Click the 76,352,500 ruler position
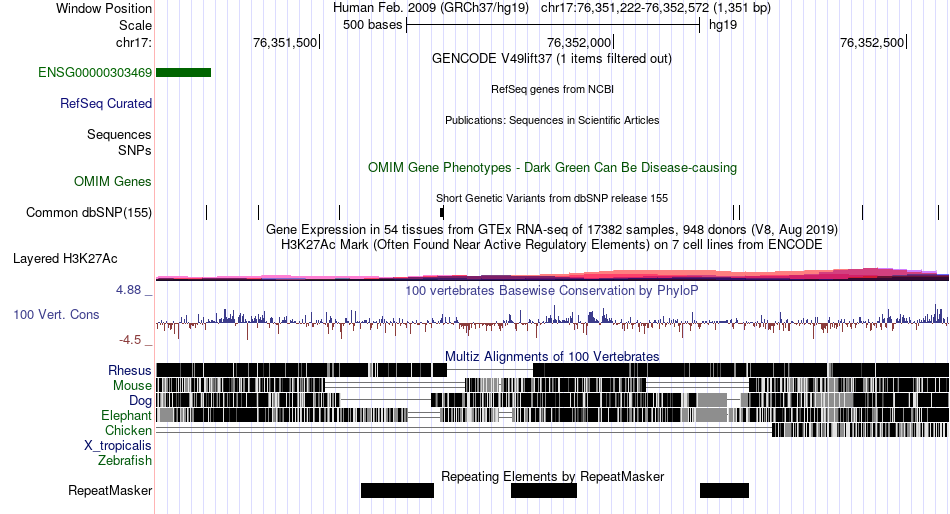The width and height of the screenshot is (950, 514). (x=872, y=42)
